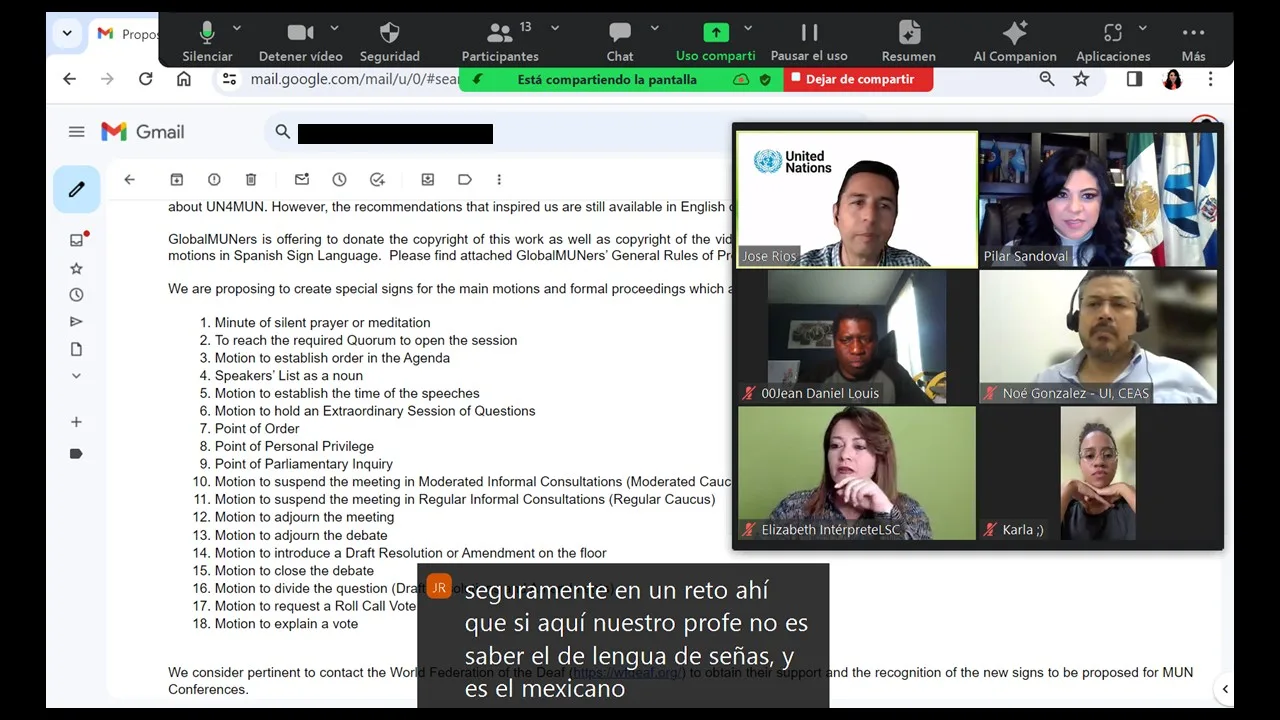Archive the open email
Viewport: 1280px width, 720px height.
177,180
